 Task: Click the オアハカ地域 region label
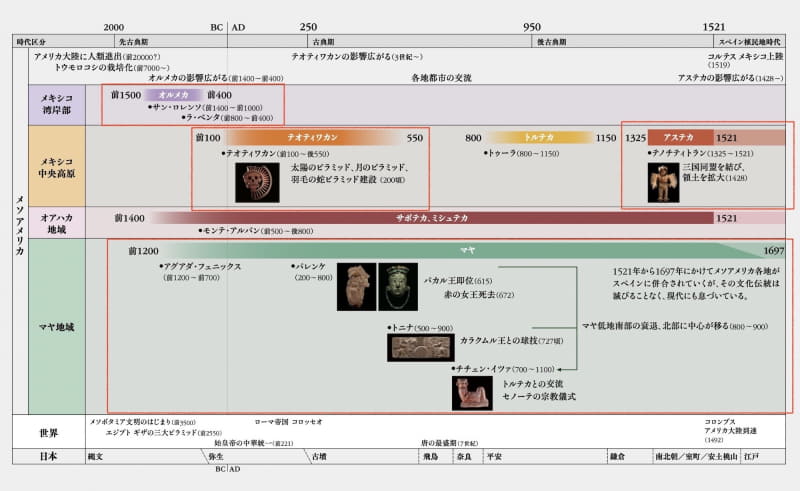pyautogui.click(x=57, y=224)
